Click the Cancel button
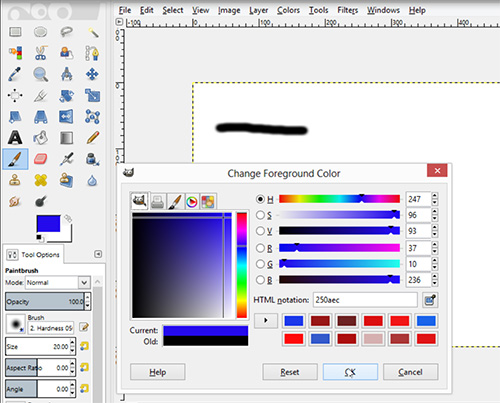 pyautogui.click(x=410, y=372)
